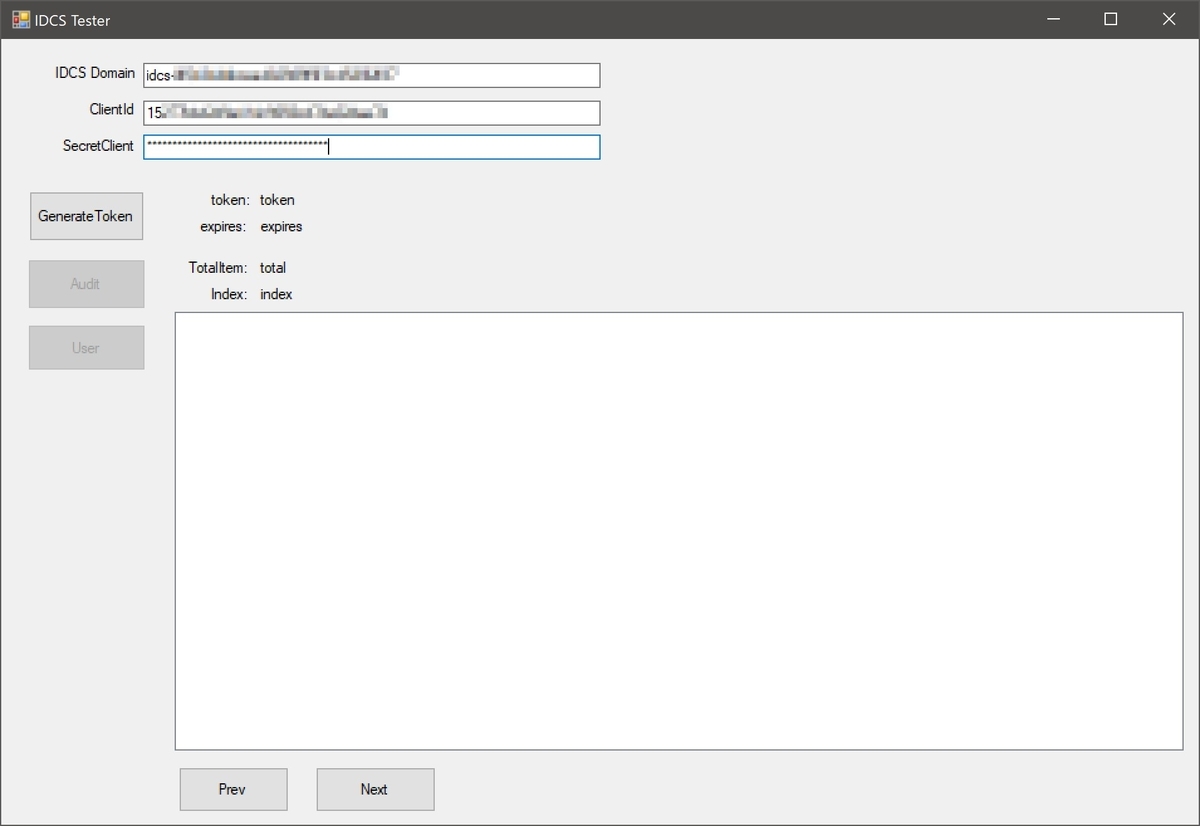Screen dimensions: 1200x826
Task: Click the GenerateToken button
Action: click(86, 216)
